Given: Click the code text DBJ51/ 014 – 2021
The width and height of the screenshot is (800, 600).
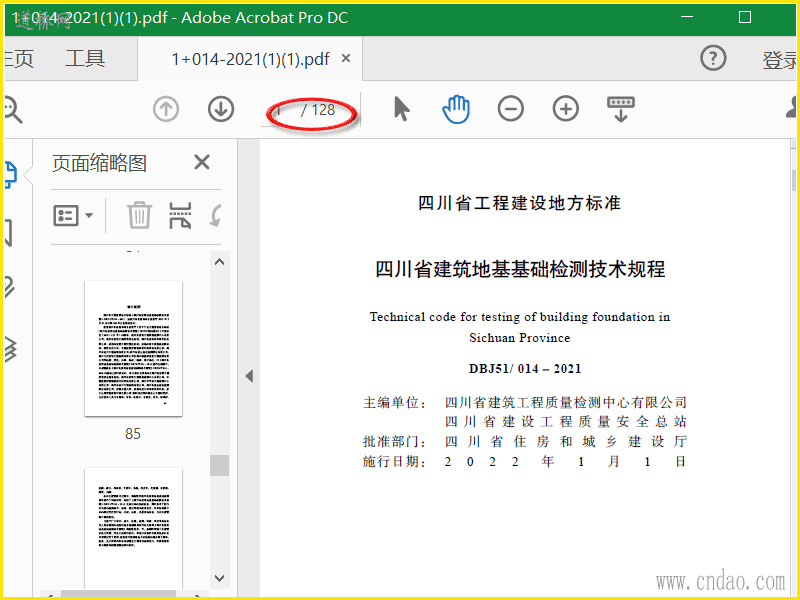Looking at the screenshot, I should 525,368.
